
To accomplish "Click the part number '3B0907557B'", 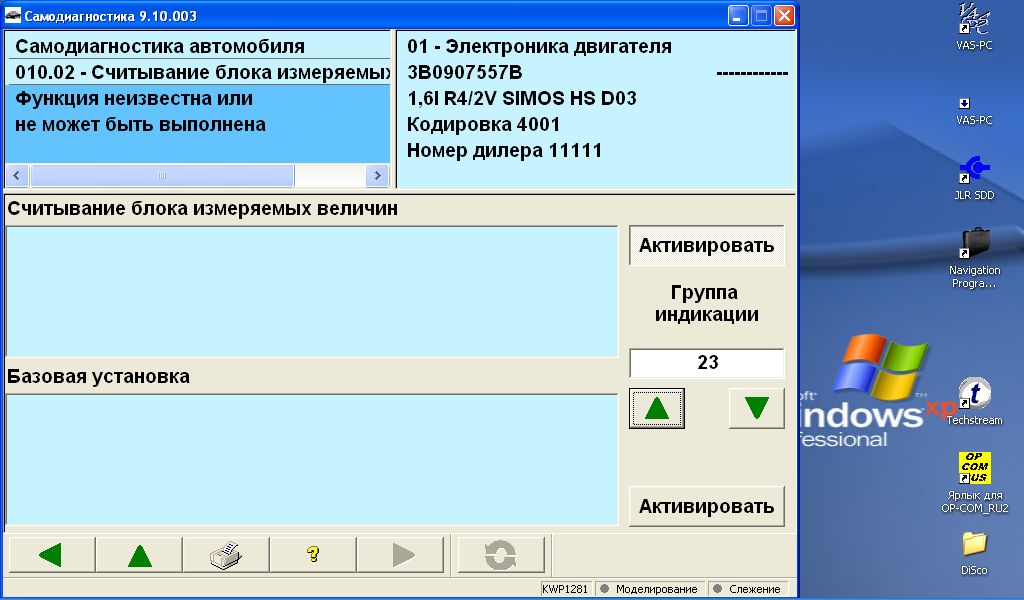I will [x=464, y=72].
